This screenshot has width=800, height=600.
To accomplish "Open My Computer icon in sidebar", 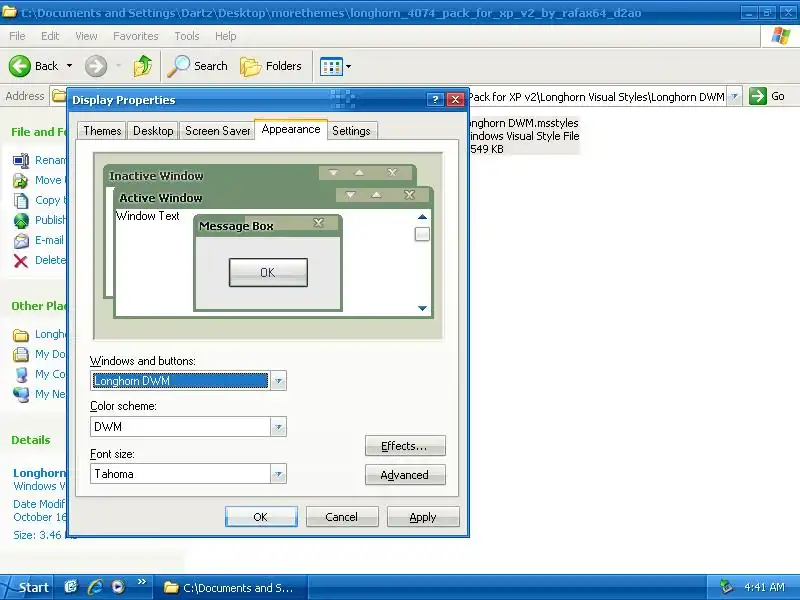I will click(x=21, y=374).
